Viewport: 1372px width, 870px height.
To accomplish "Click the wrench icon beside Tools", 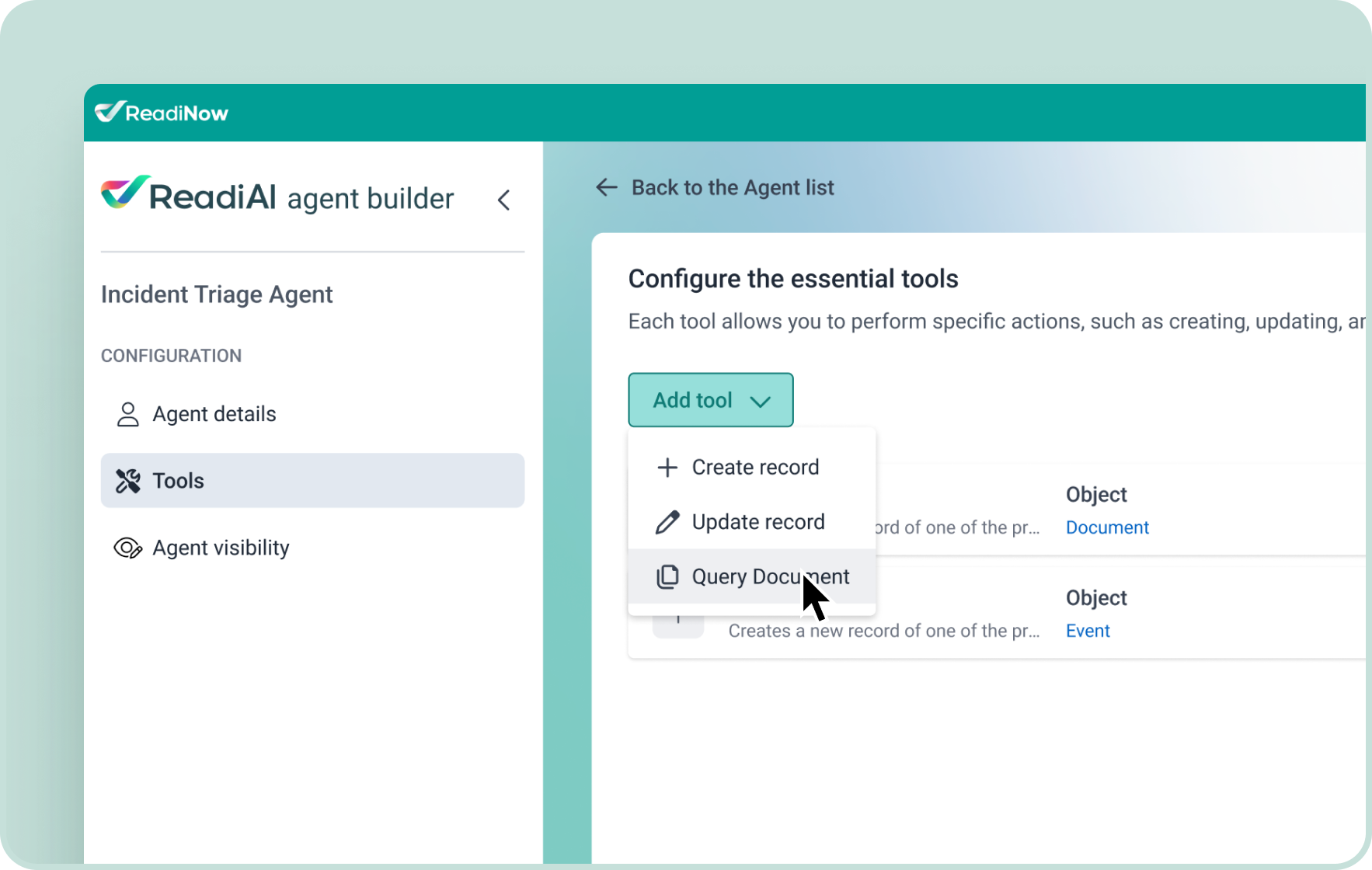I will click(127, 481).
